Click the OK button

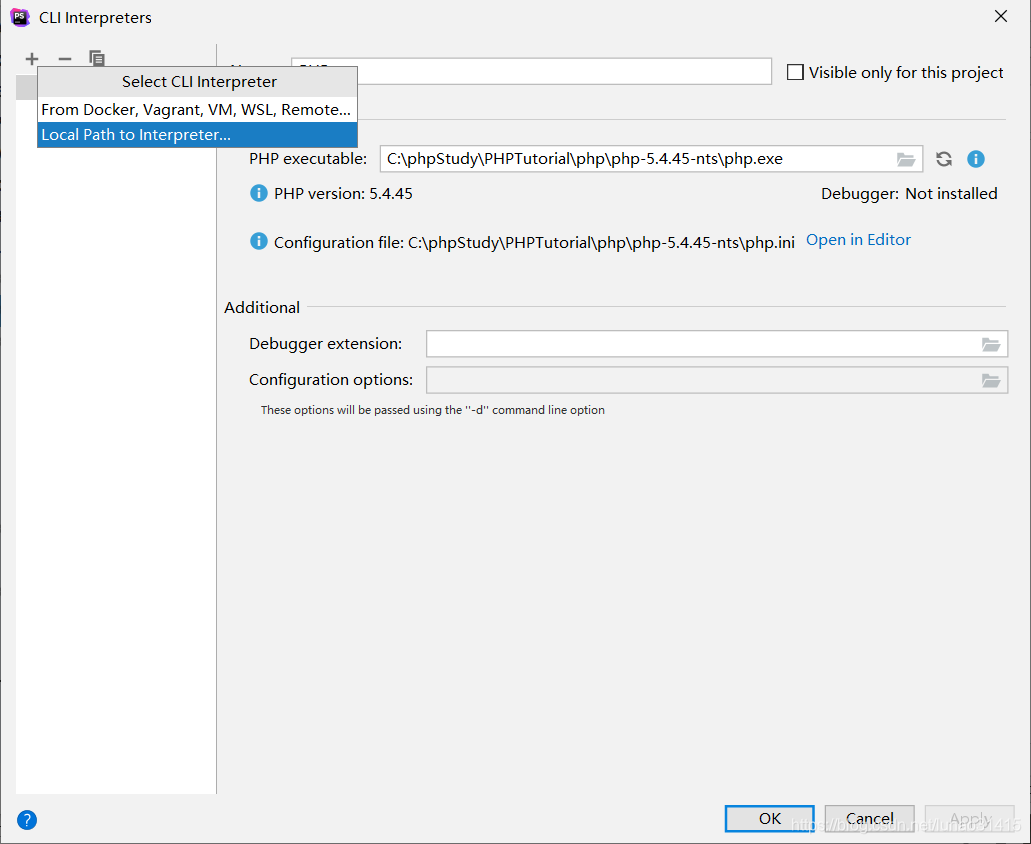(x=769, y=818)
